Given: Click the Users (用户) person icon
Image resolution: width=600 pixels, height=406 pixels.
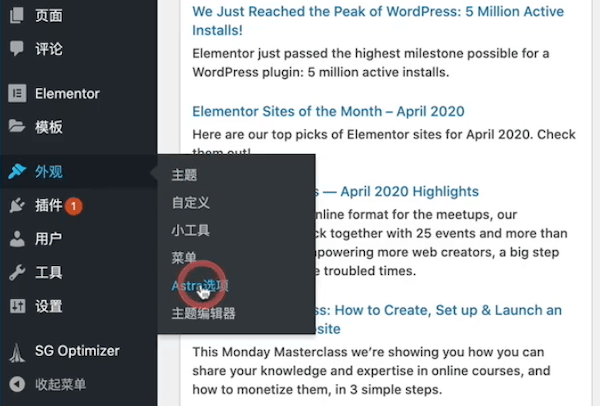Looking at the screenshot, I should (x=17, y=239).
